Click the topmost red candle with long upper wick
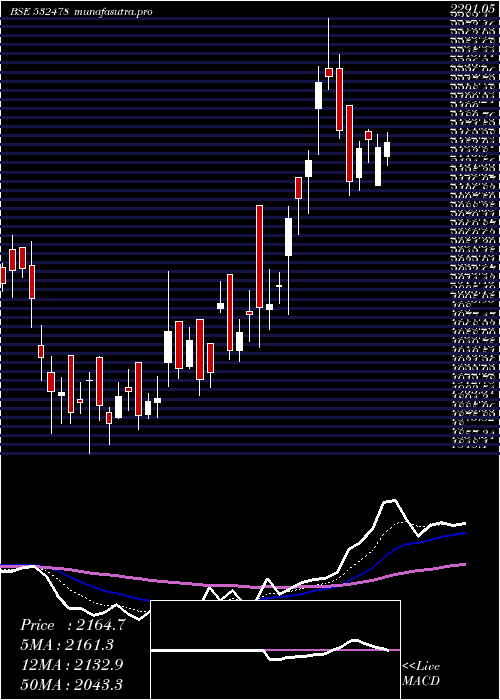 click(x=329, y=72)
